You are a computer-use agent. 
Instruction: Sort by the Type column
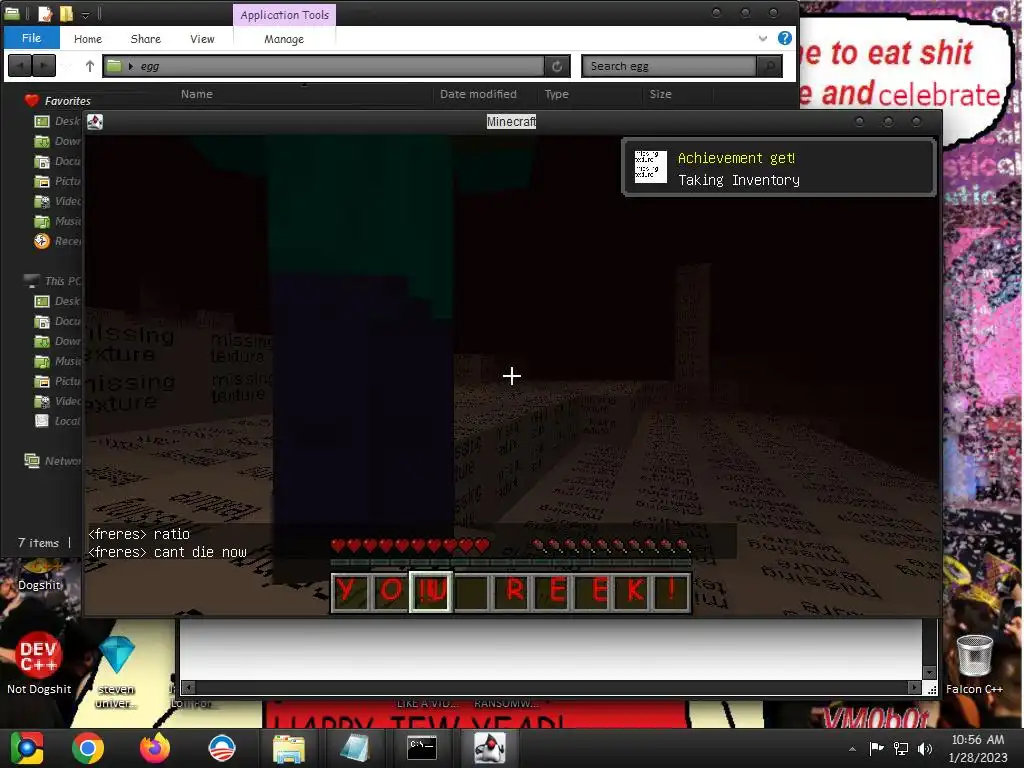(x=556, y=94)
